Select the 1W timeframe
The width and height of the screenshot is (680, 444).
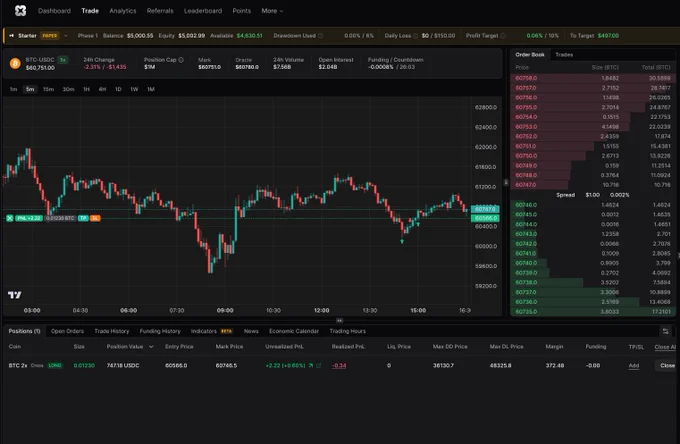(134, 89)
